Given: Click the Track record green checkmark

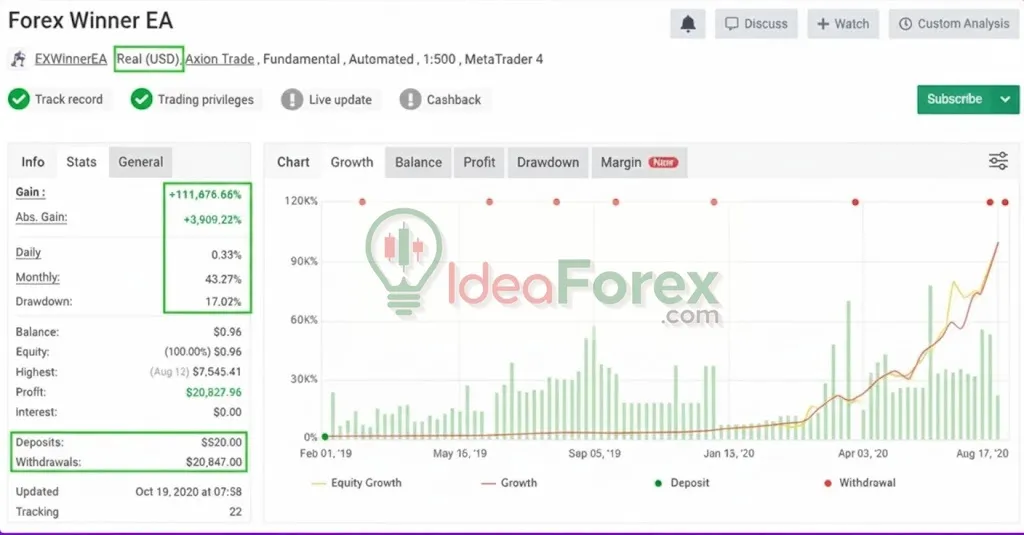Looking at the screenshot, I should [x=19, y=99].
